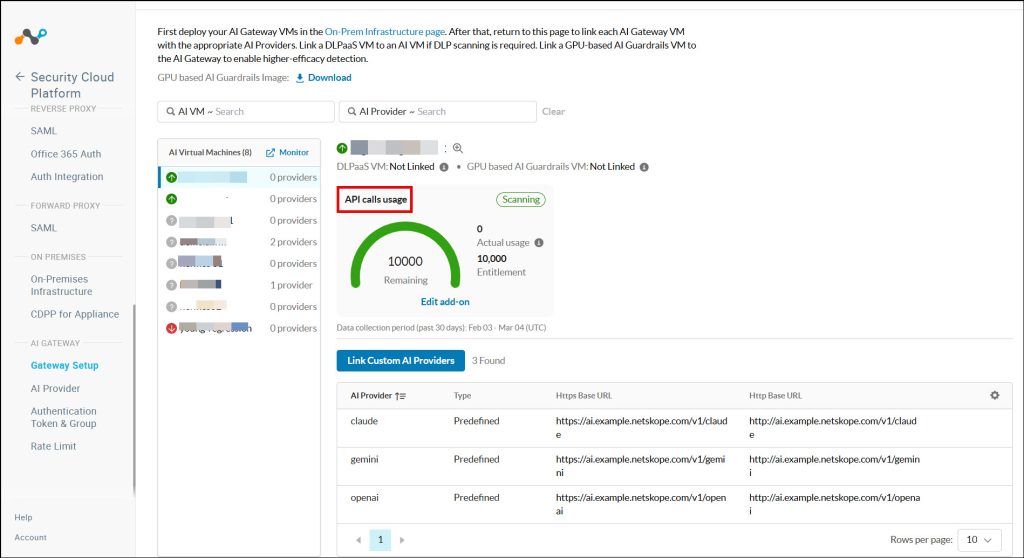Open Authentication Token & Group item
The image size is (1024, 558).
(x=63, y=417)
